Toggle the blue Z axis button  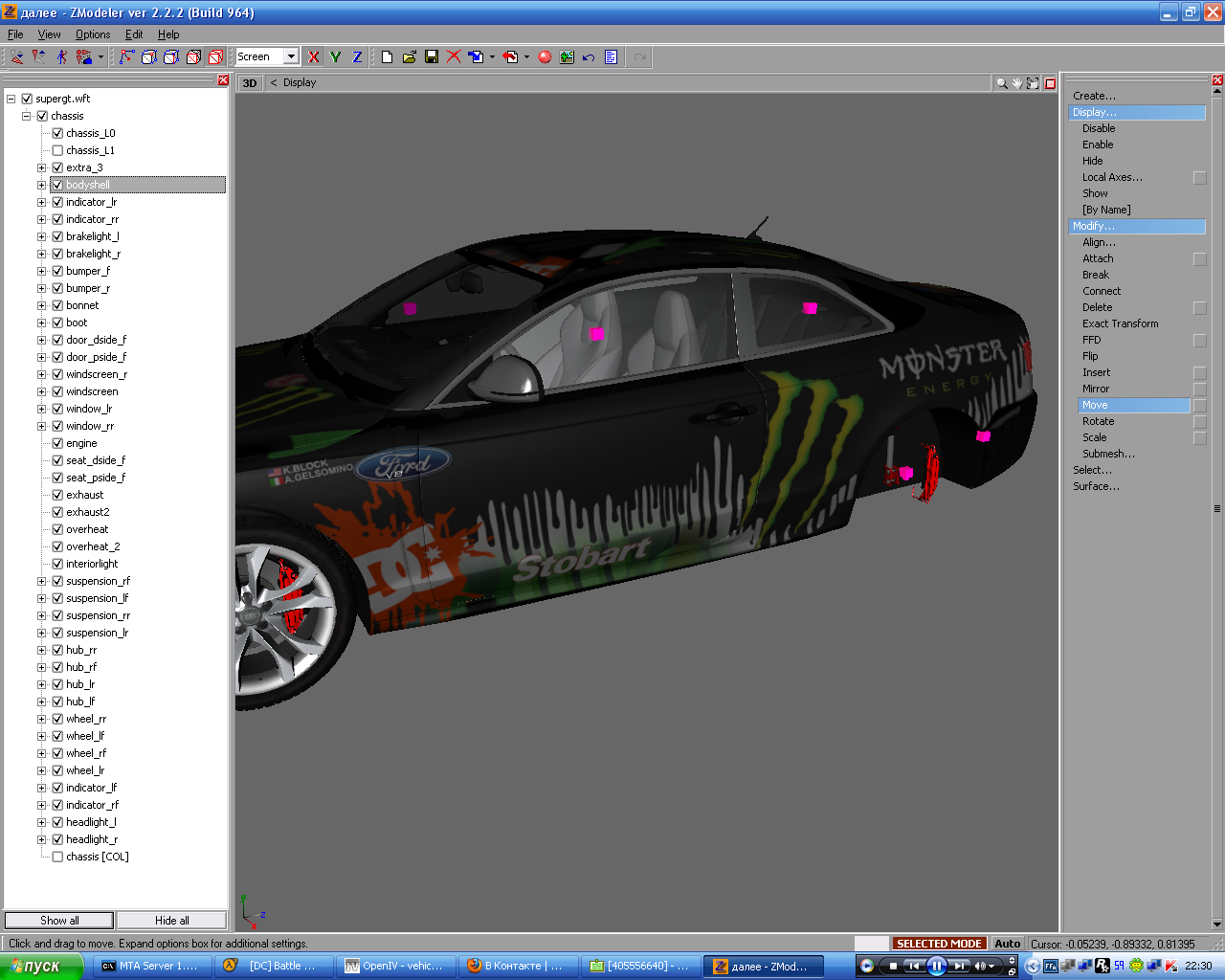[x=357, y=57]
